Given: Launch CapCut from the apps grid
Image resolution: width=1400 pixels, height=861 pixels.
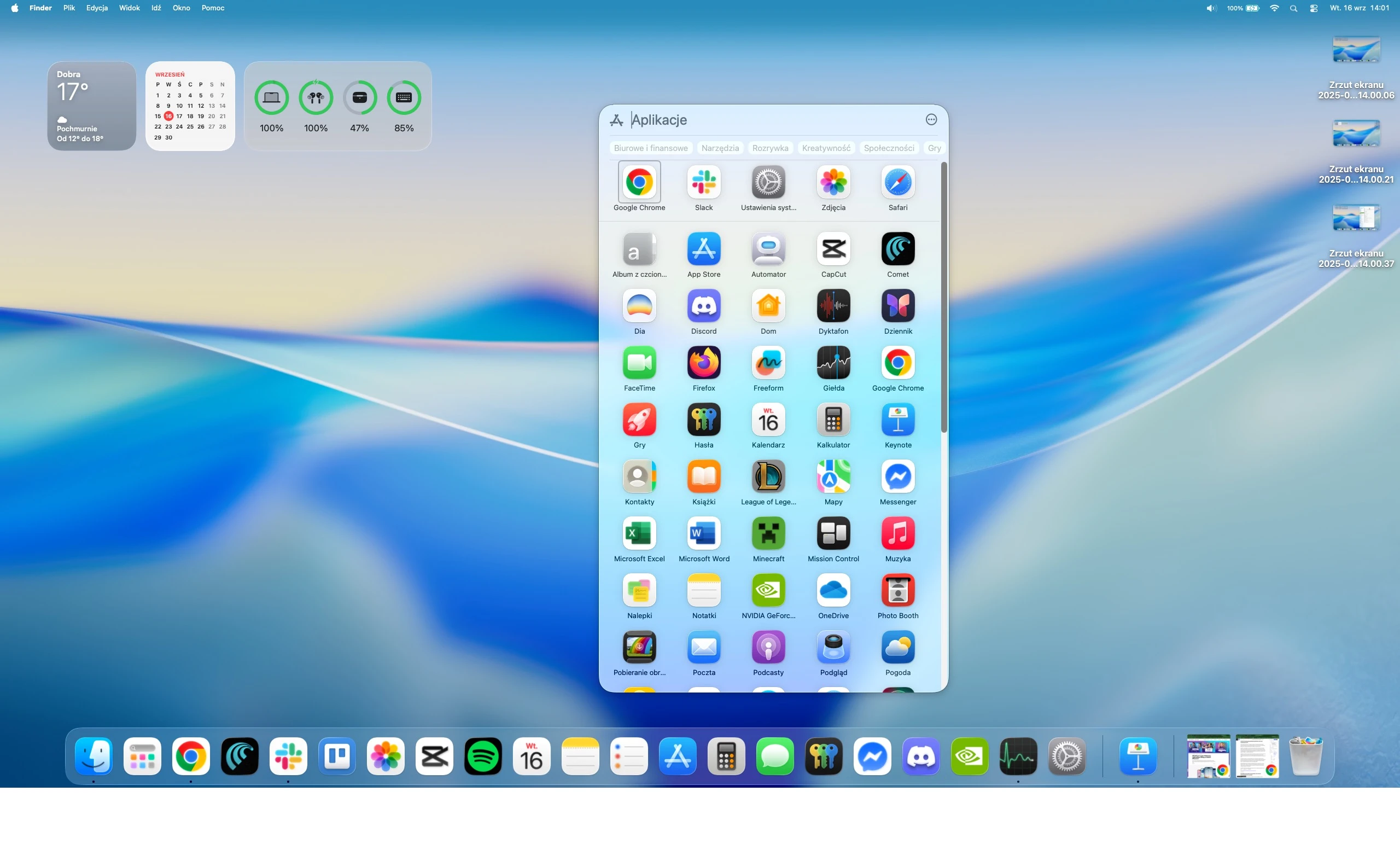Looking at the screenshot, I should tap(833, 249).
